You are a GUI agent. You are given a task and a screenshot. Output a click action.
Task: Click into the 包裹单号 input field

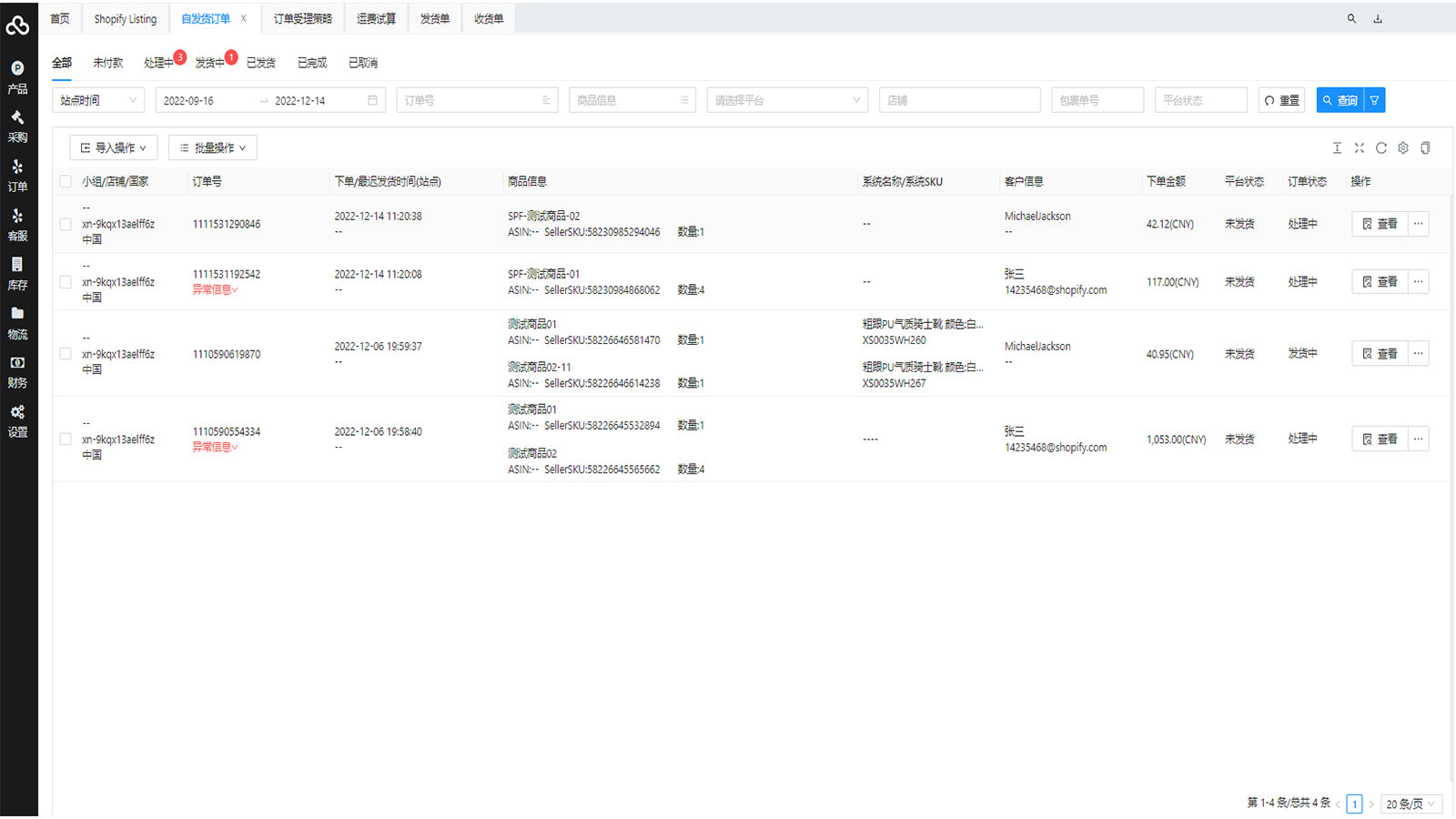click(x=1097, y=100)
